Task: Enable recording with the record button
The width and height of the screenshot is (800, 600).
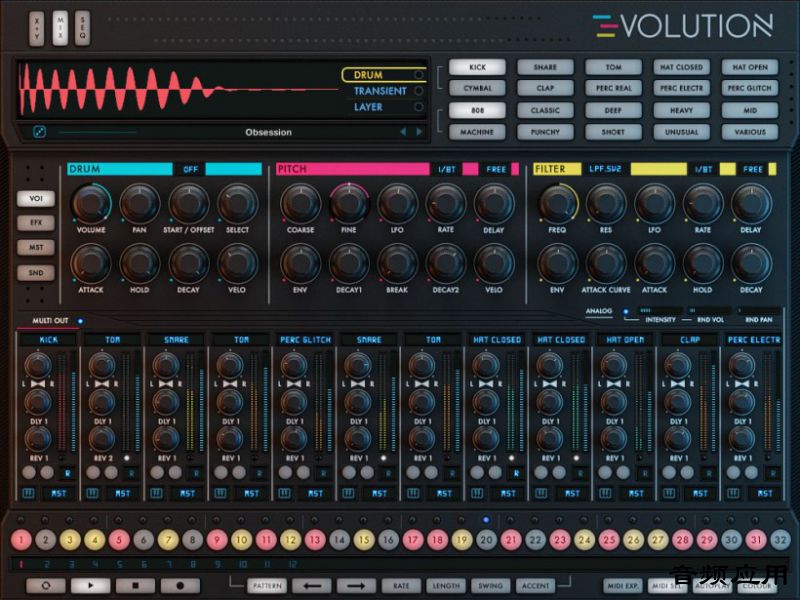Action: coord(180,586)
